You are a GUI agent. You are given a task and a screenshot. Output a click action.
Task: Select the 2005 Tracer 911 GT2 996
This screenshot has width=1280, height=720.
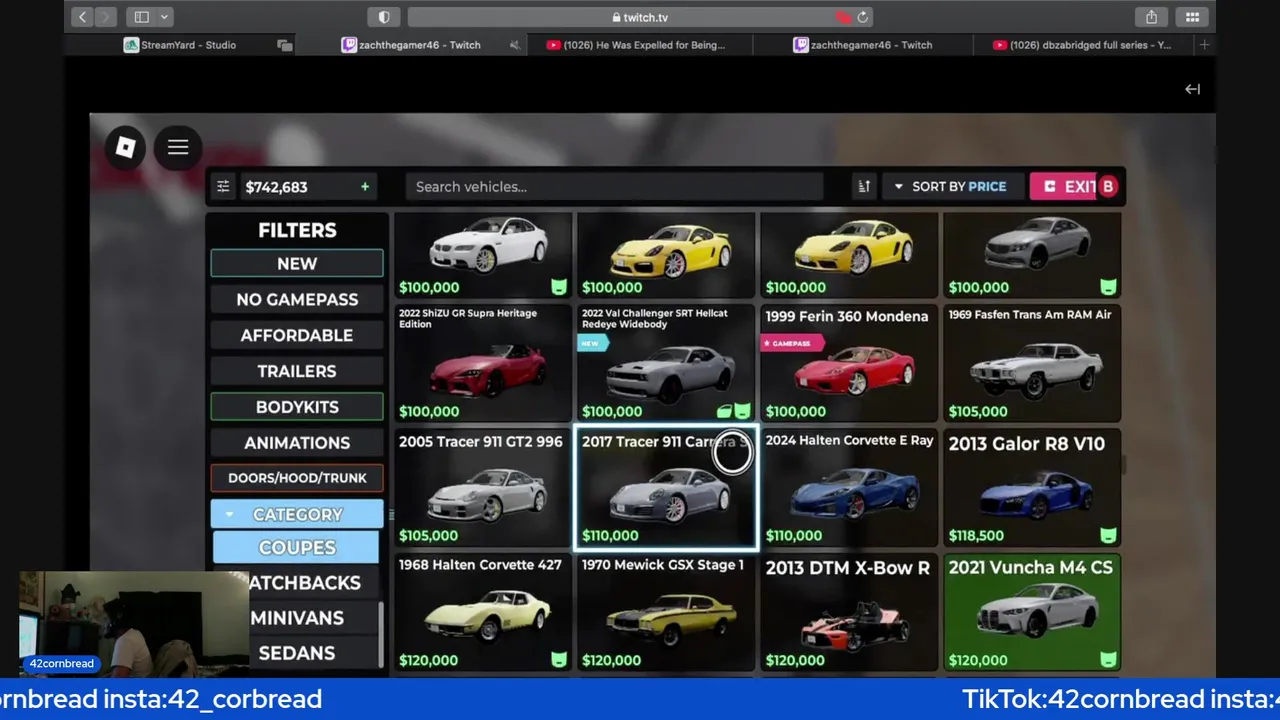tap(483, 488)
